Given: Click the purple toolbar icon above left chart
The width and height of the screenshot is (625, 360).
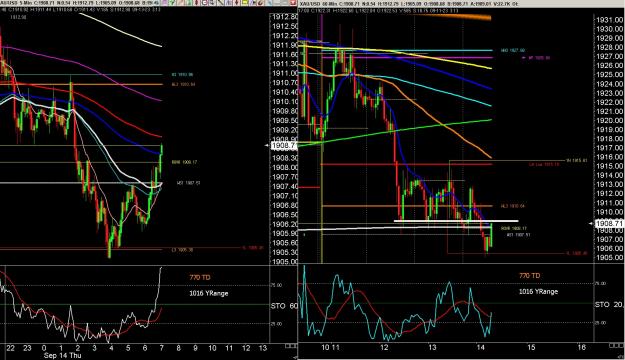Looking at the screenshot, I should click(164, 2).
